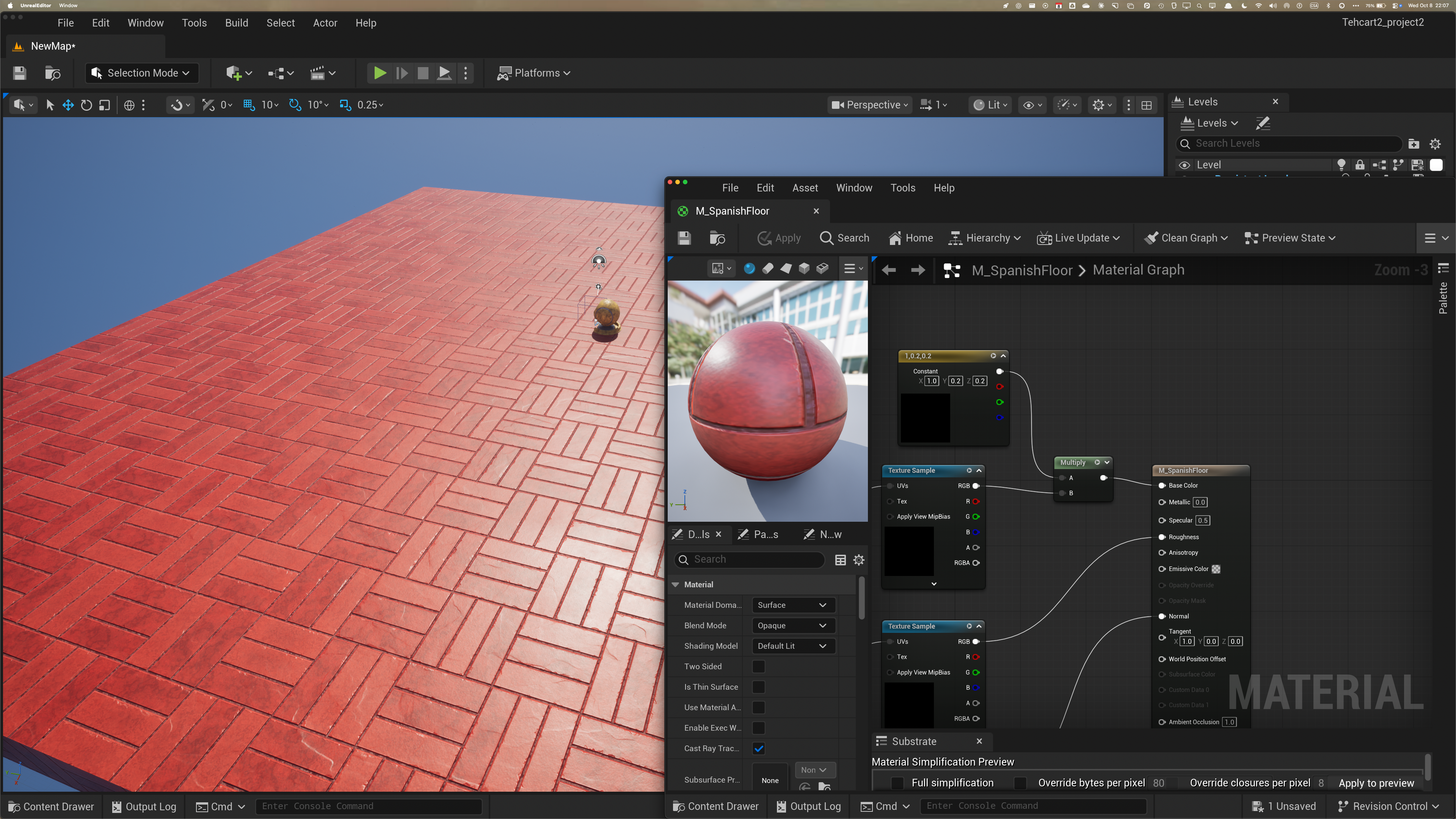Open the Actor menu in the main editor
1456x819 pixels.
click(325, 23)
